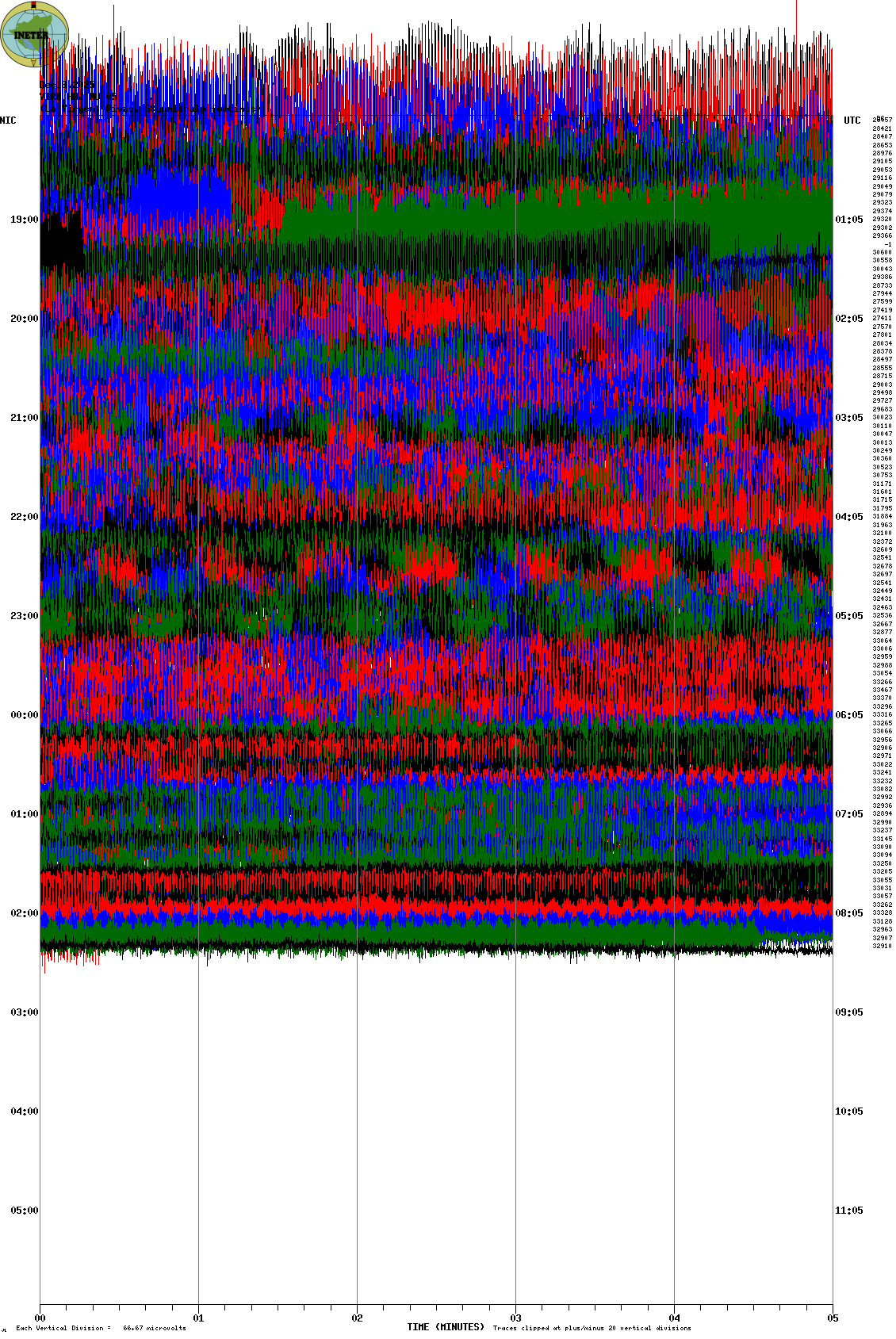This screenshot has height=1339, width=896.
Task: Click the UTC time header
Action: (852, 121)
